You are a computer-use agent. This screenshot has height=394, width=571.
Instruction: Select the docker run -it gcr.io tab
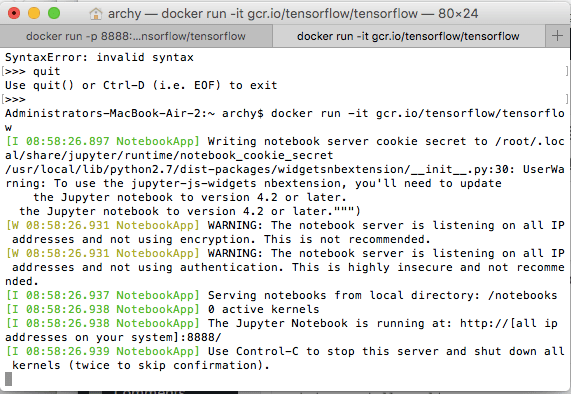click(x=408, y=36)
